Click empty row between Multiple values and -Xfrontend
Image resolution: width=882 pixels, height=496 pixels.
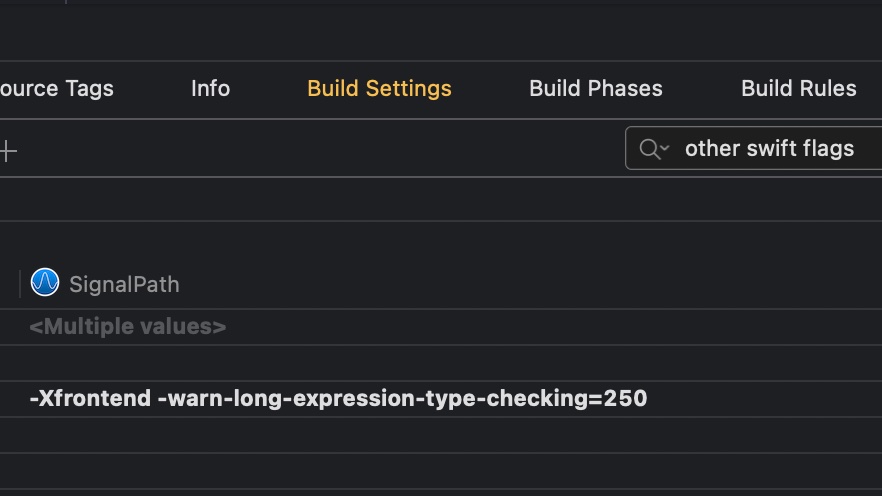(x=400, y=363)
